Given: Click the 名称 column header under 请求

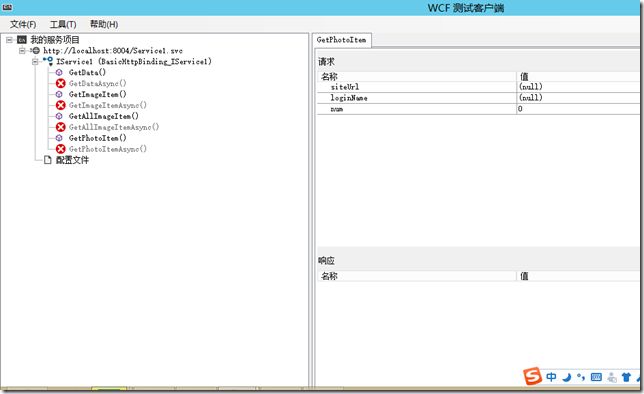Looking at the screenshot, I should [x=417, y=76].
